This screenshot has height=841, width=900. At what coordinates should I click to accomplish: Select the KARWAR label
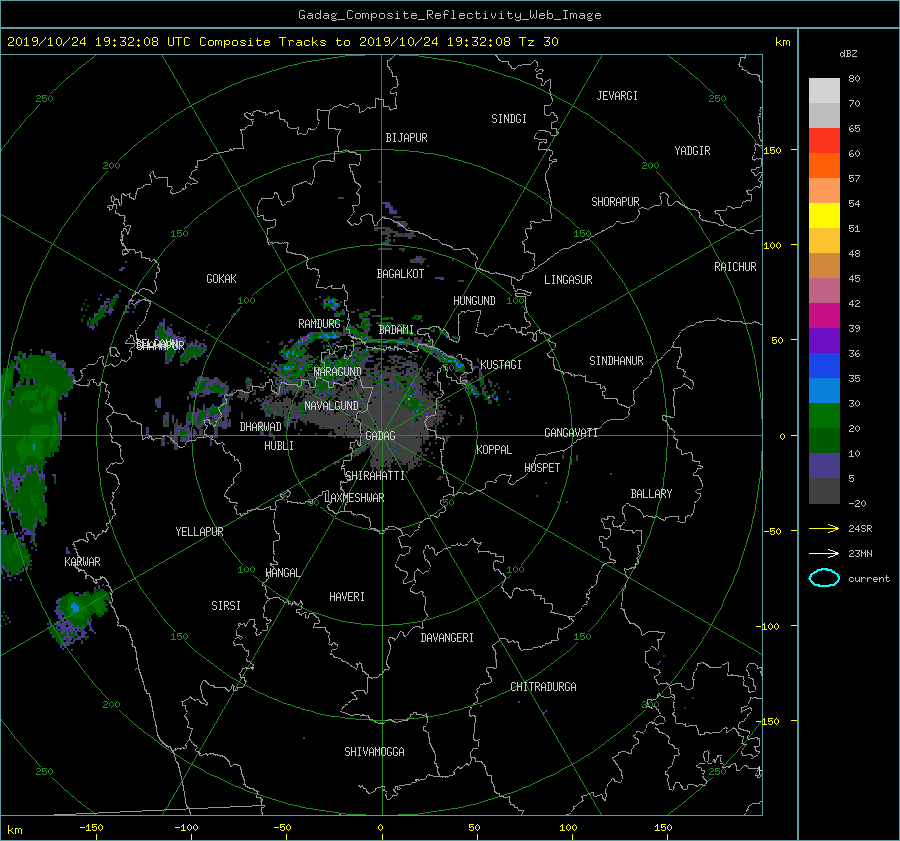tap(82, 561)
